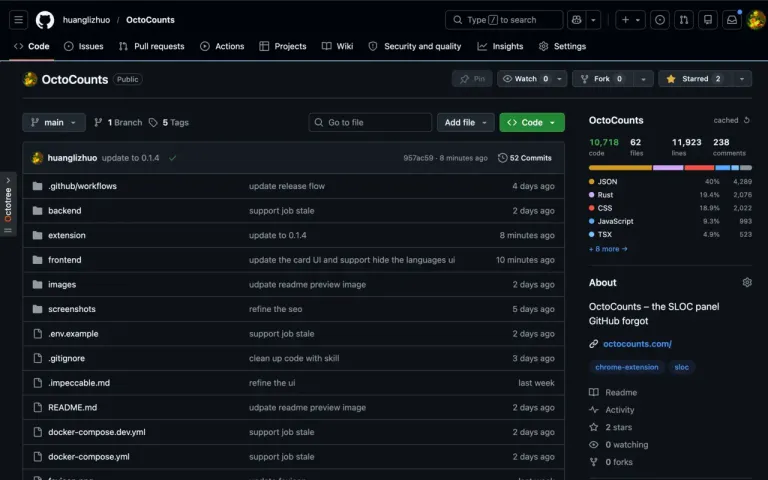Visit octocounts.com website link
Screen dimensions: 768x480
(637, 344)
